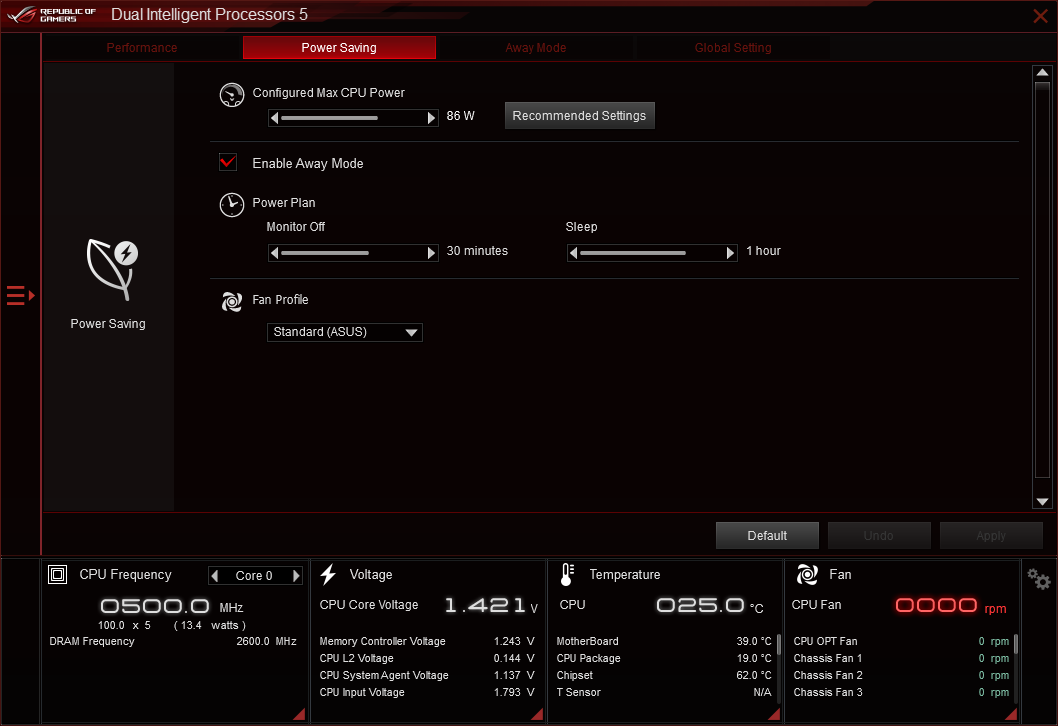Click the Configured Max CPU Power gauge icon

(231, 95)
